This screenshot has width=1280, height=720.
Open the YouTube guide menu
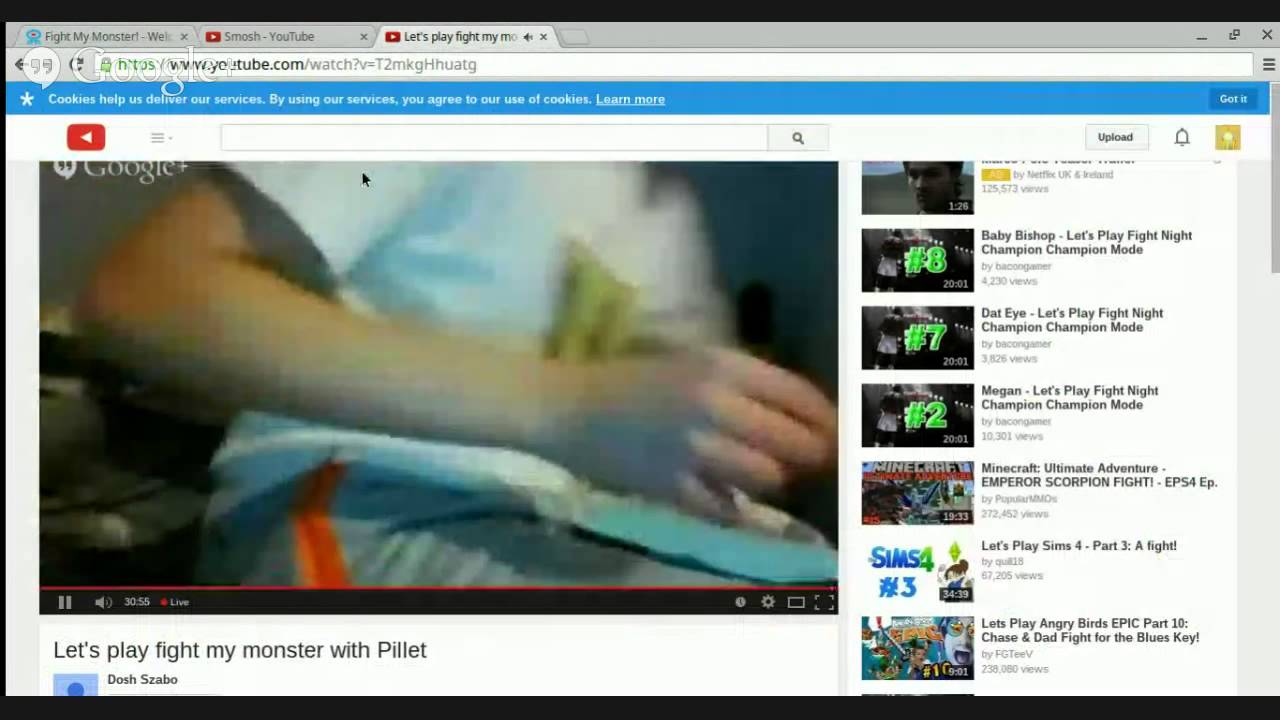pyautogui.click(x=161, y=138)
